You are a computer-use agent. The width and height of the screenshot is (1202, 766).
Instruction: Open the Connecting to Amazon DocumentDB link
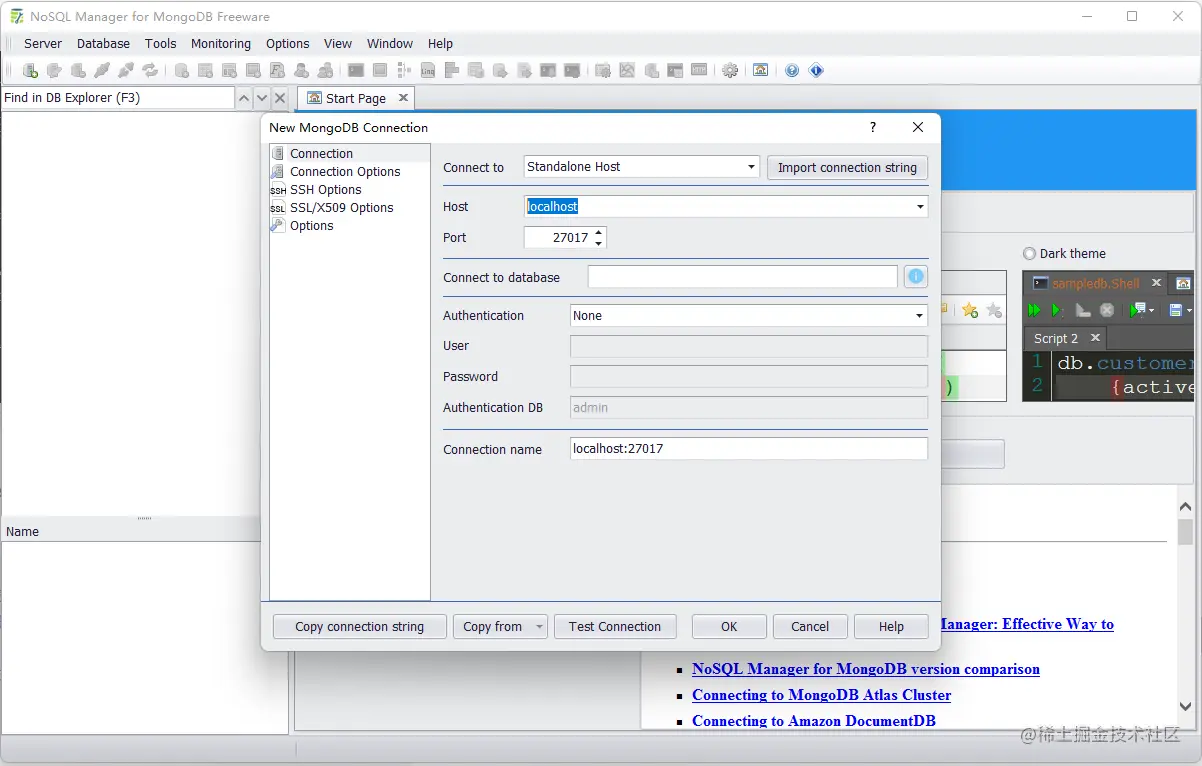click(x=814, y=721)
